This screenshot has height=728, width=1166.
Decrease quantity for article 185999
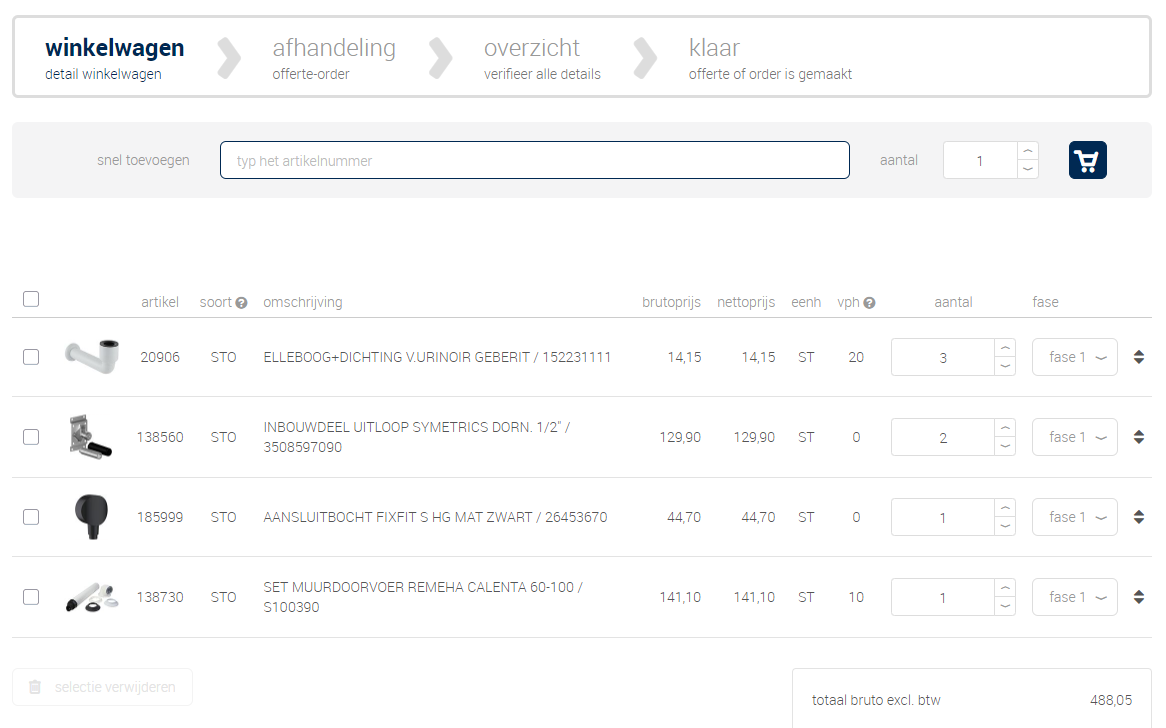click(1005, 526)
